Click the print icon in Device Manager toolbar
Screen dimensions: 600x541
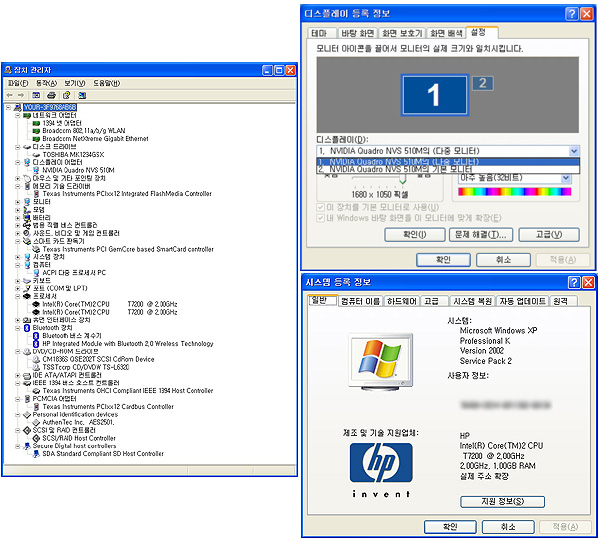[x=52, y=95]
